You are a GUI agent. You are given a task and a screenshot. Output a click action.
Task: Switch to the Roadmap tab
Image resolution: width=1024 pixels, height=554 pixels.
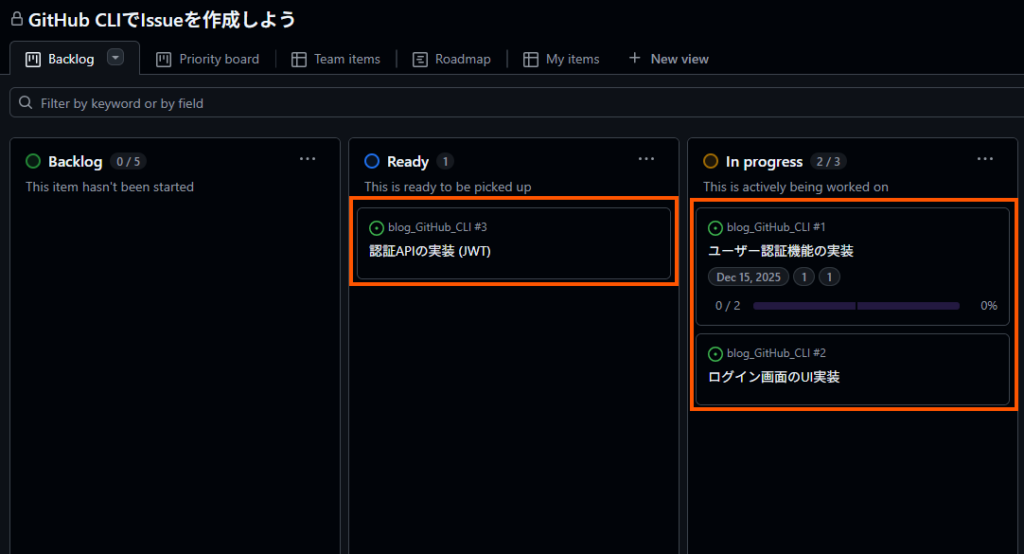451,59
